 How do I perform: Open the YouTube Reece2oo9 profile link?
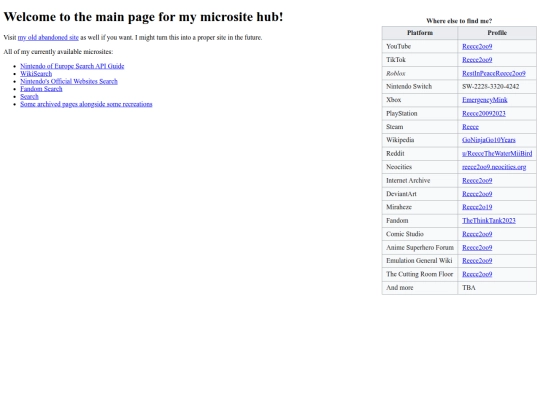(477, 46)
